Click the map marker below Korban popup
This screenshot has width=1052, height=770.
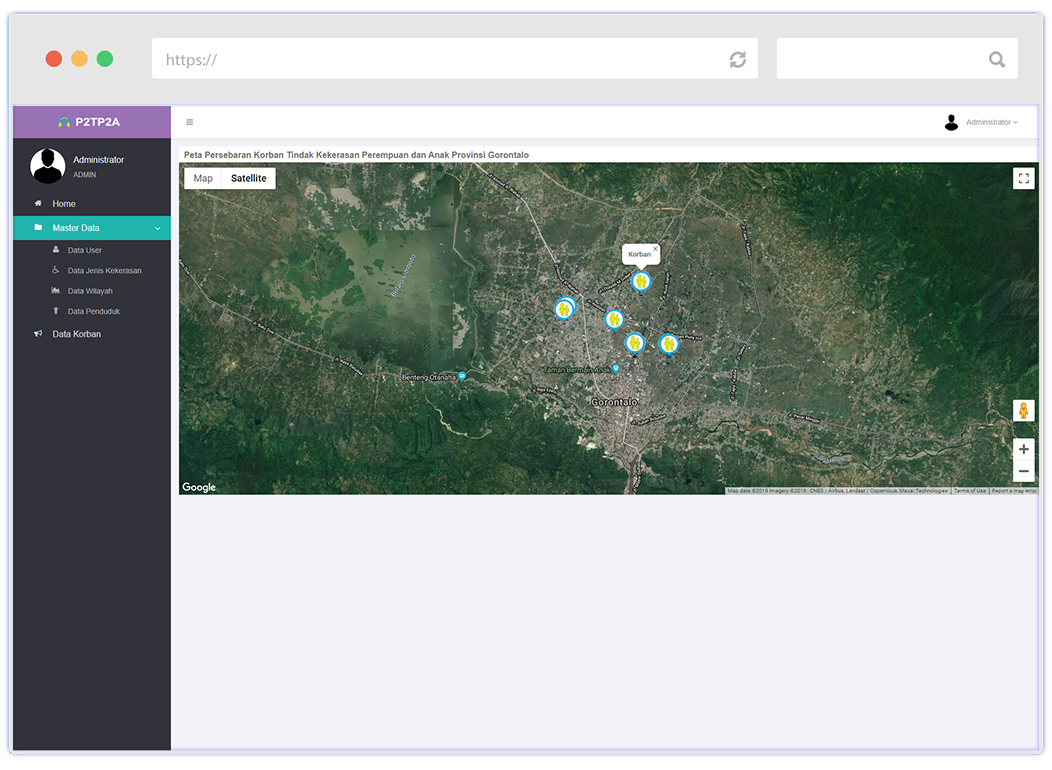pyautogui.click(x=641, y=282)
